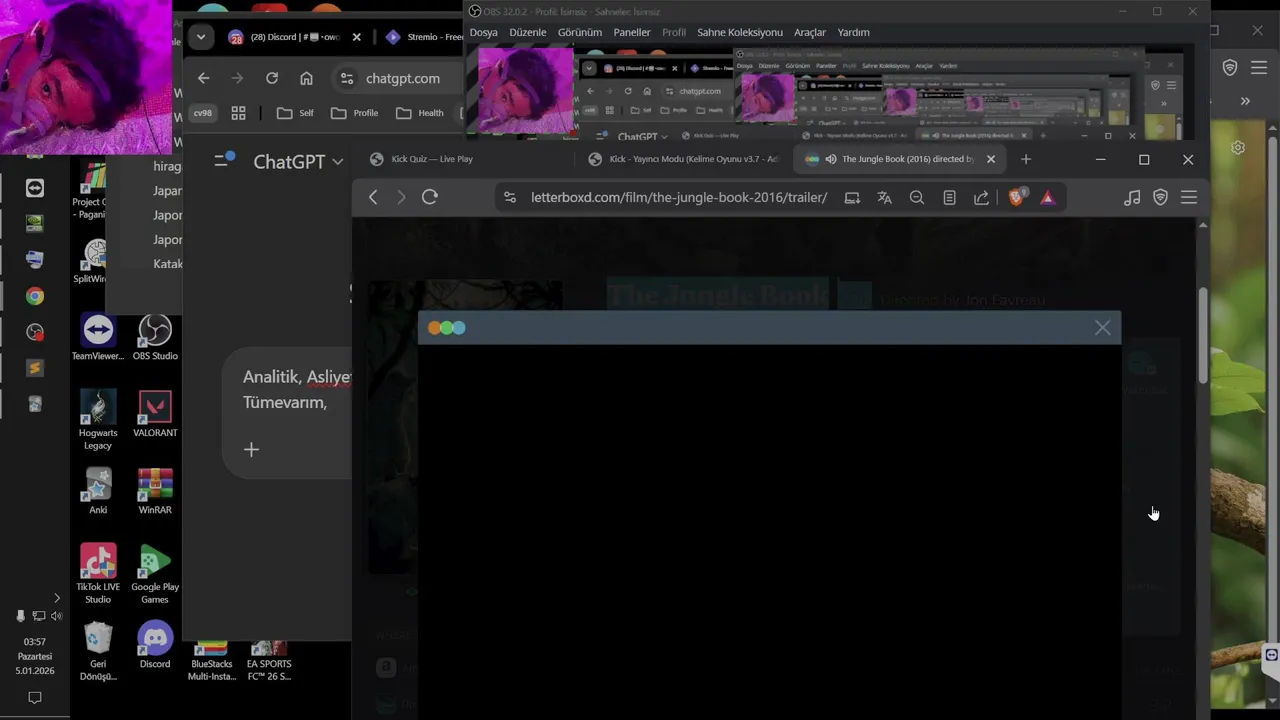Toggle the ChatGPT sidebar
Viewport: 1280px width, 720px height.
224,160
